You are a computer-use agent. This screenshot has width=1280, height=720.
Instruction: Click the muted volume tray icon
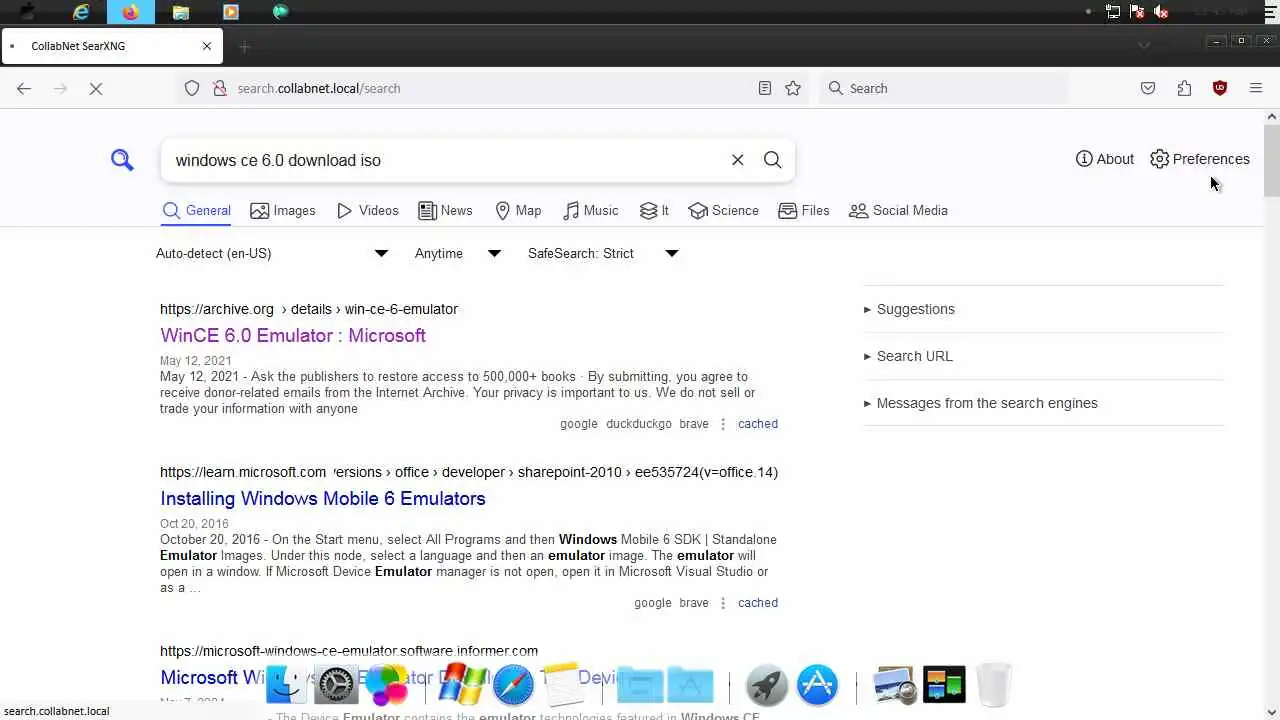pos(1161,12)
